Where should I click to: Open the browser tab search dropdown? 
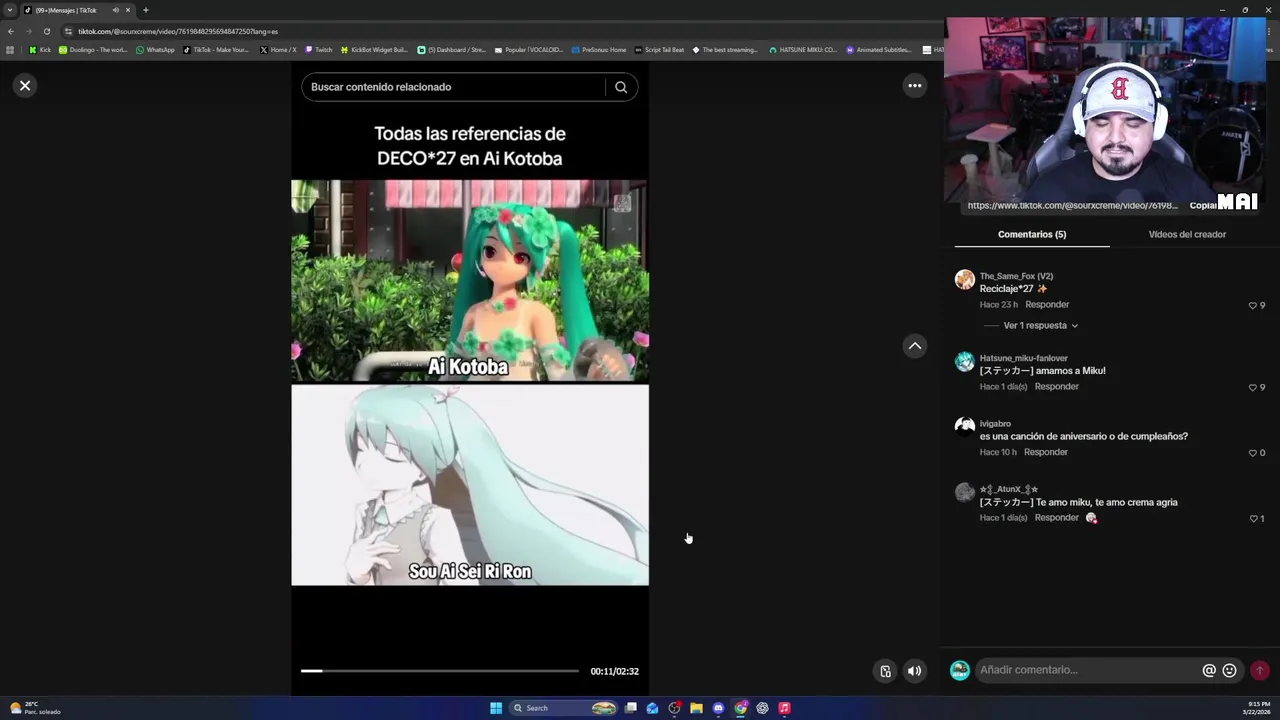10,10
